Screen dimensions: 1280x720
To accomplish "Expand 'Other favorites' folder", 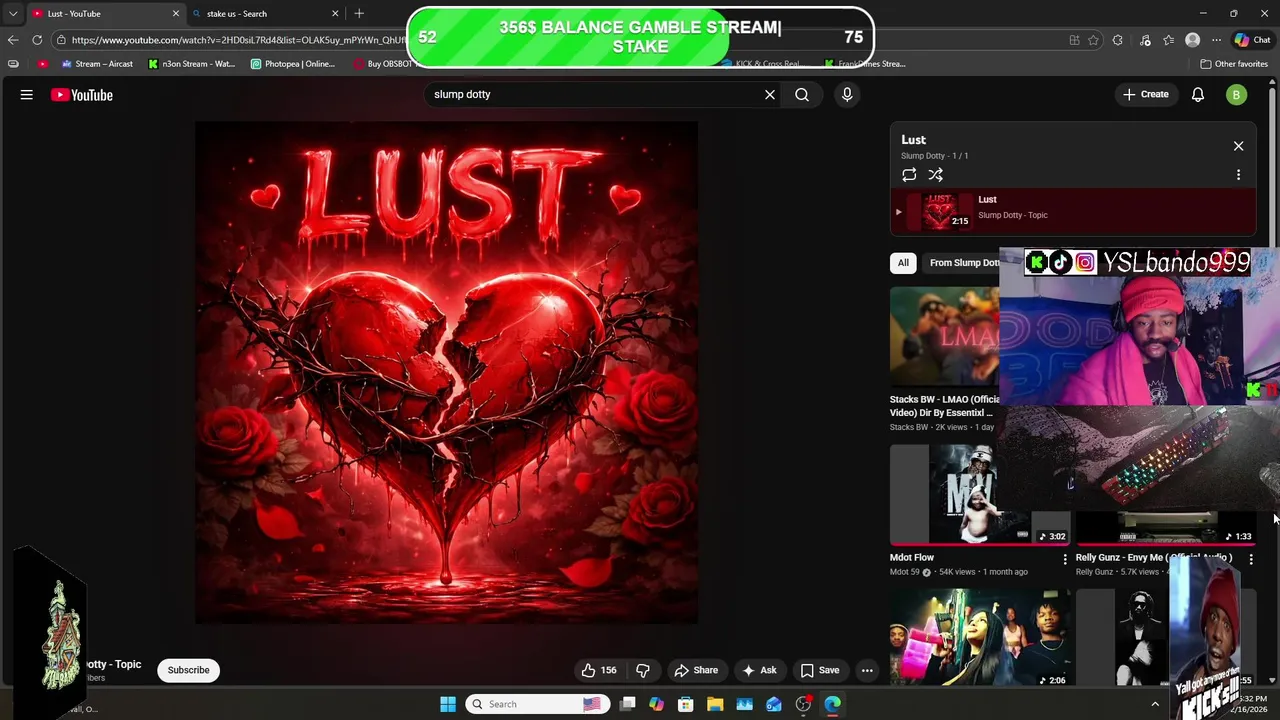I will pos(1234,64).
